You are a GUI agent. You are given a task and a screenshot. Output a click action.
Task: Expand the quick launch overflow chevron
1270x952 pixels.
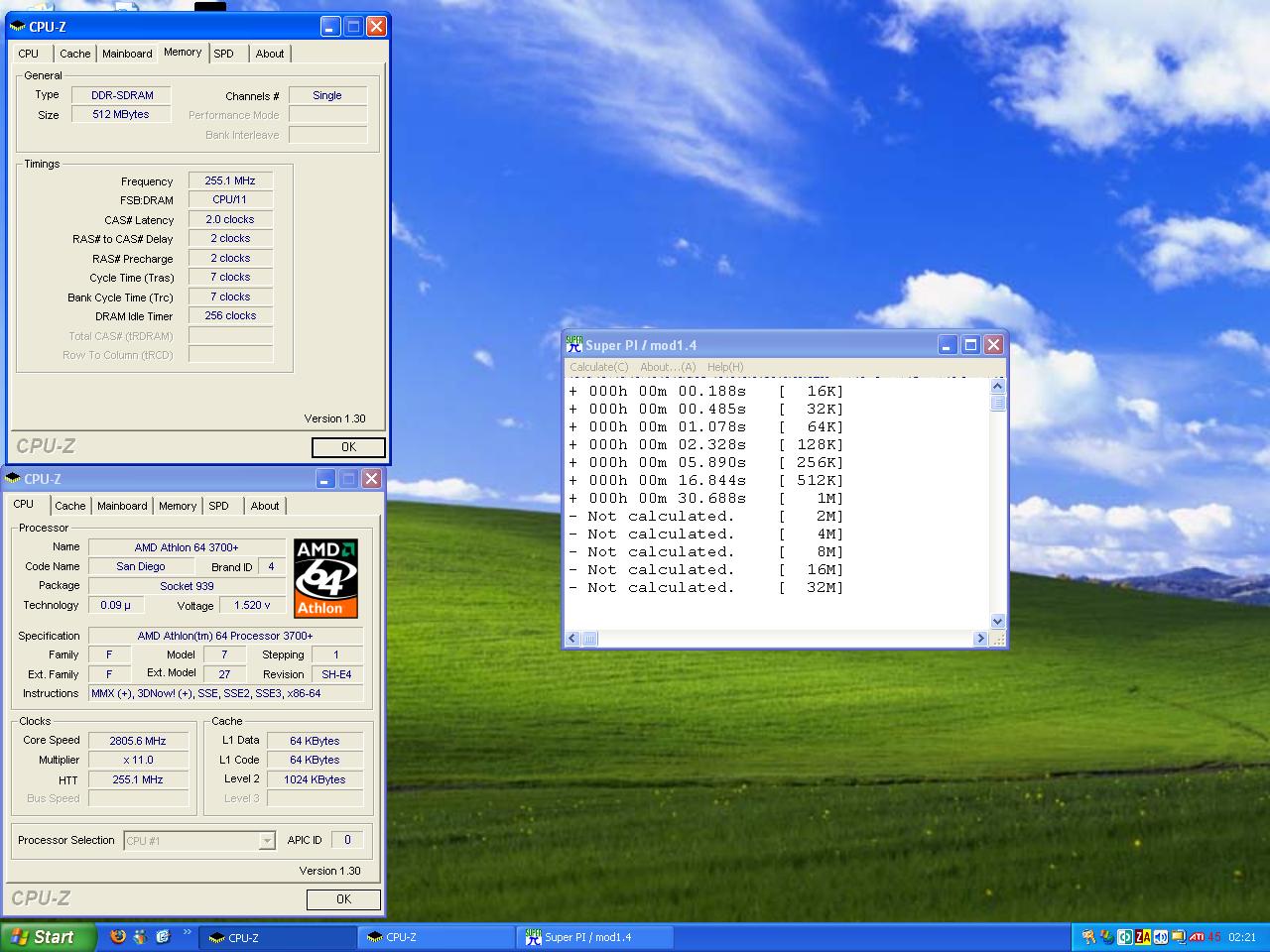click(187, 932)
